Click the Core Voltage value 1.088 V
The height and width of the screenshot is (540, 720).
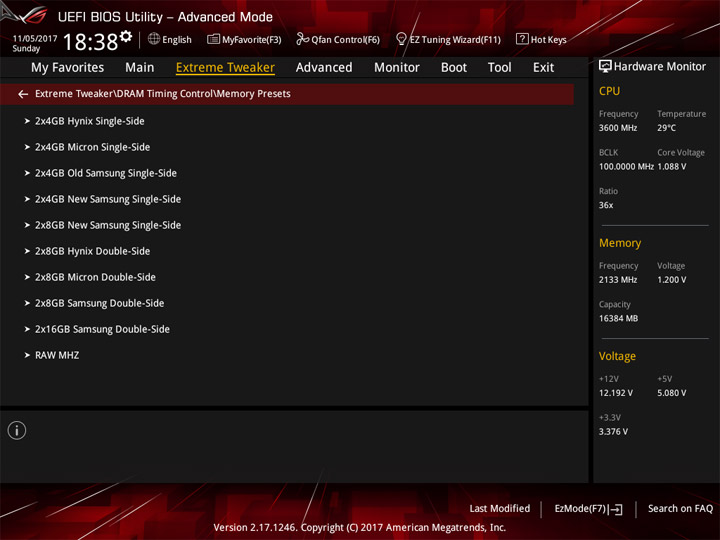tap(672, 167)
